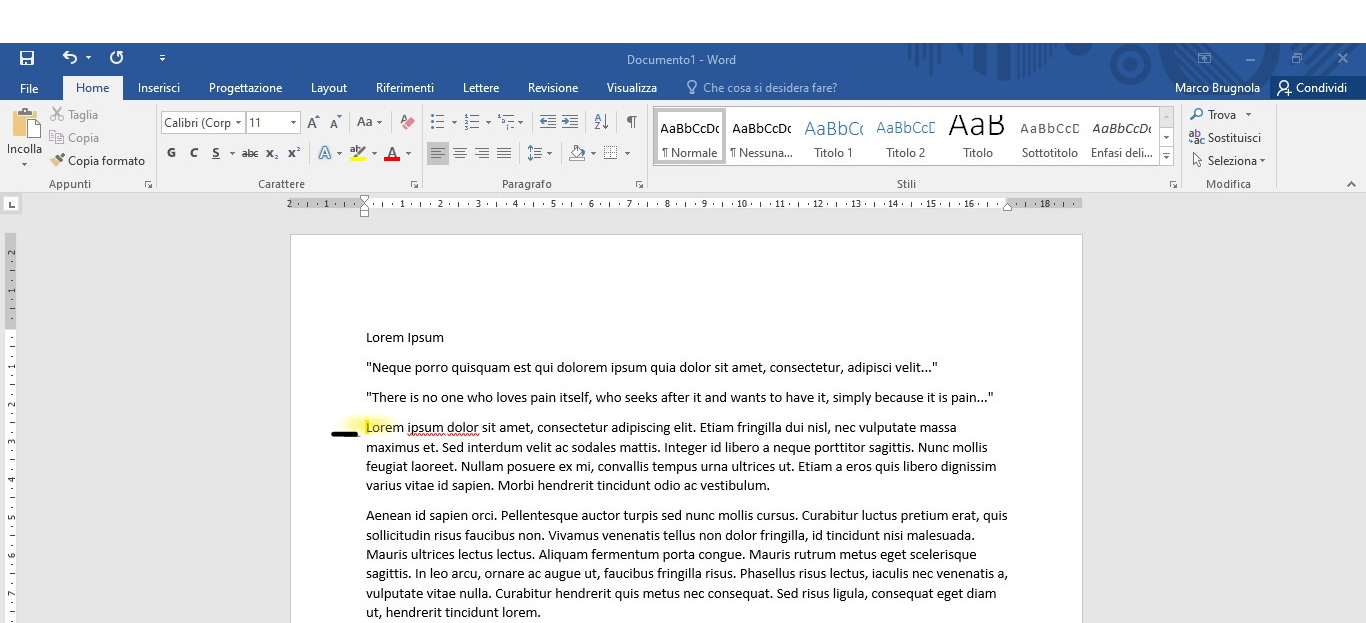Click the Taglia scissors icon

point(60,114)
